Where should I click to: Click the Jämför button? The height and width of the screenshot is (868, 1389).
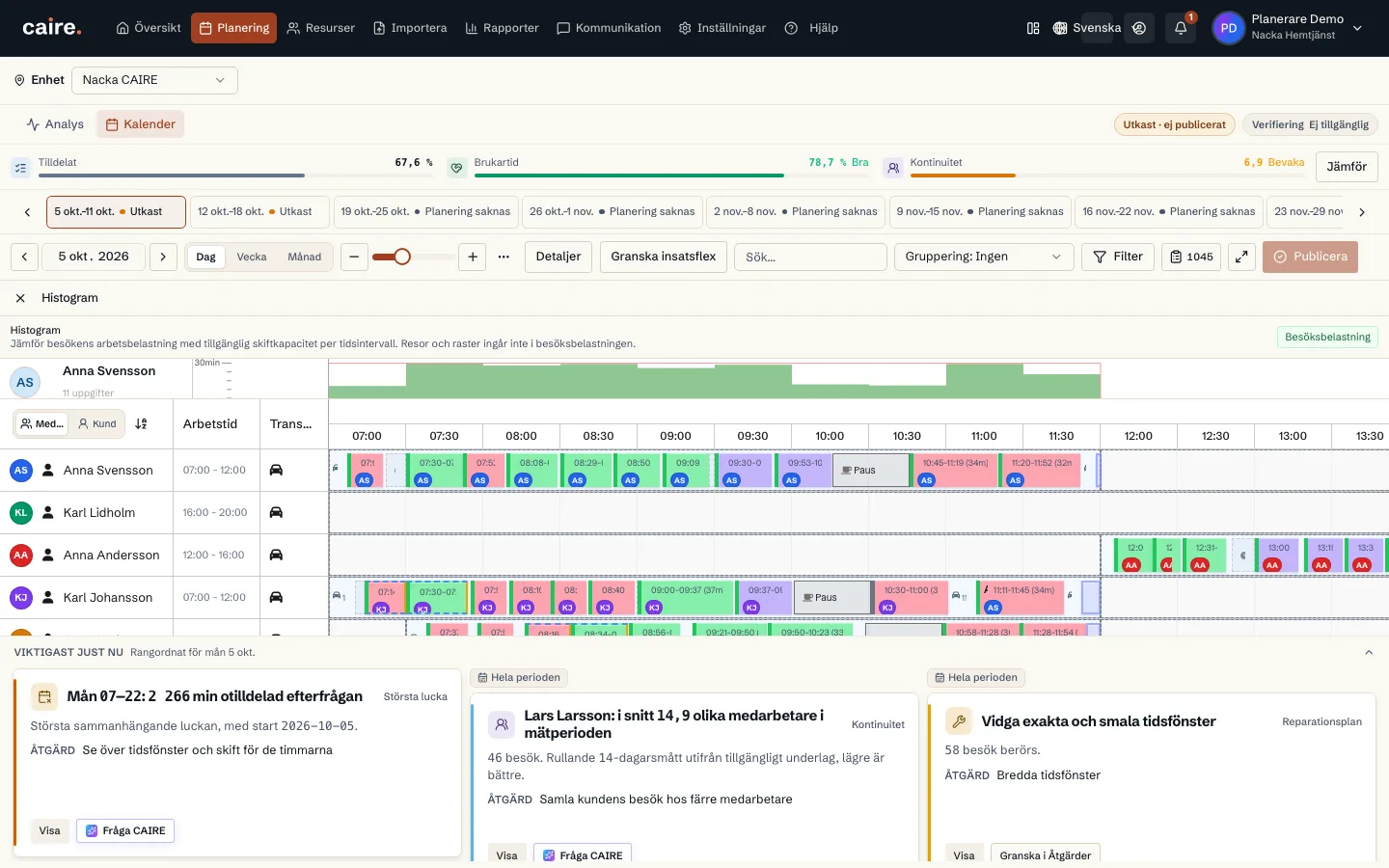1347,167
